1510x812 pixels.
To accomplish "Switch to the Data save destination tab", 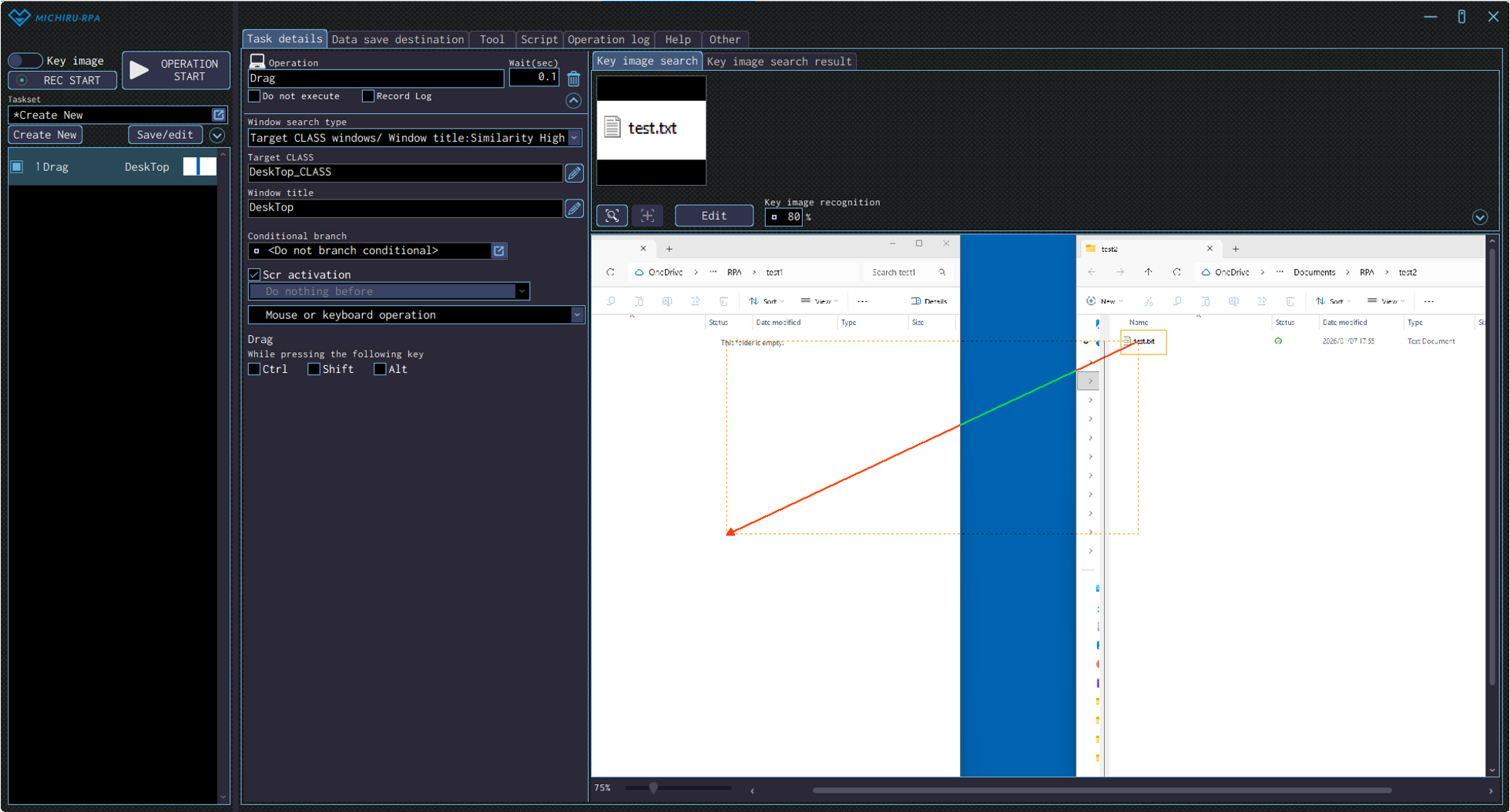I will point(398,39).
